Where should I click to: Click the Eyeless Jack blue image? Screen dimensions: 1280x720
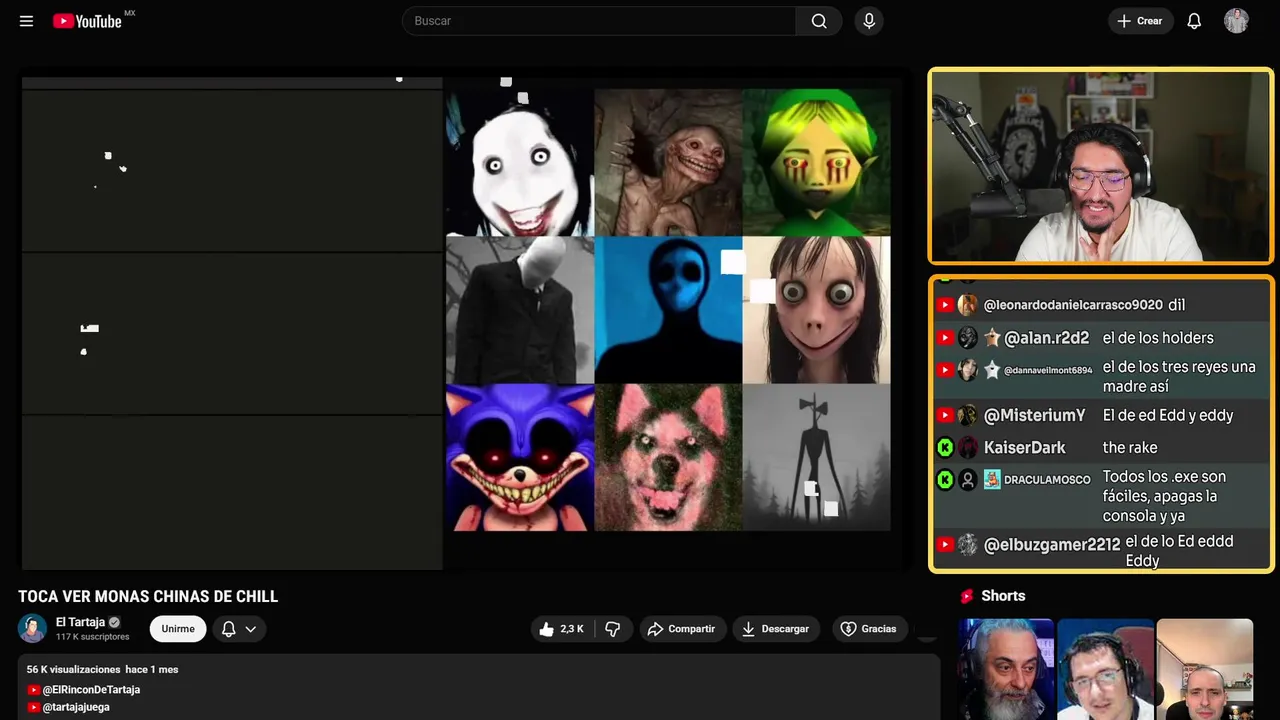coord(668,310)
